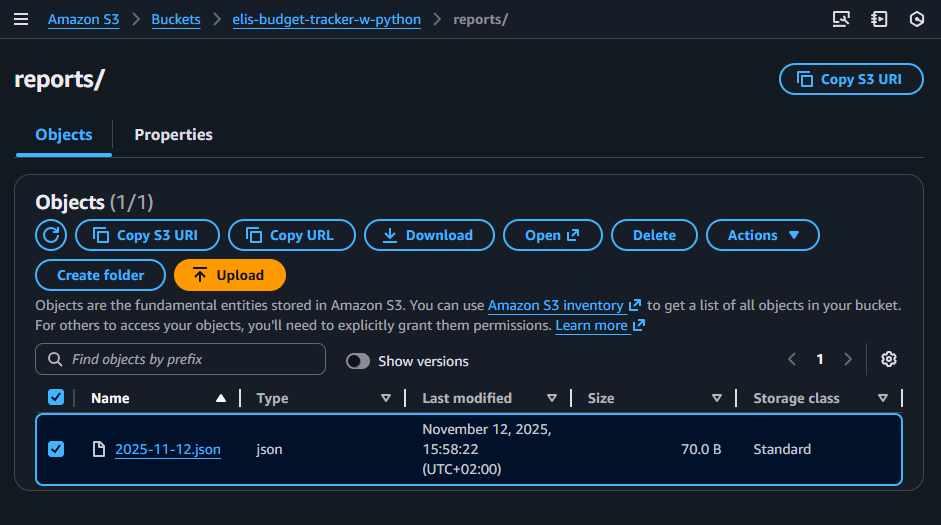Image resolution: width=941 pixels, height=525 pixels.
Task: Switch to the Properties tab
Action: (173, 135)
